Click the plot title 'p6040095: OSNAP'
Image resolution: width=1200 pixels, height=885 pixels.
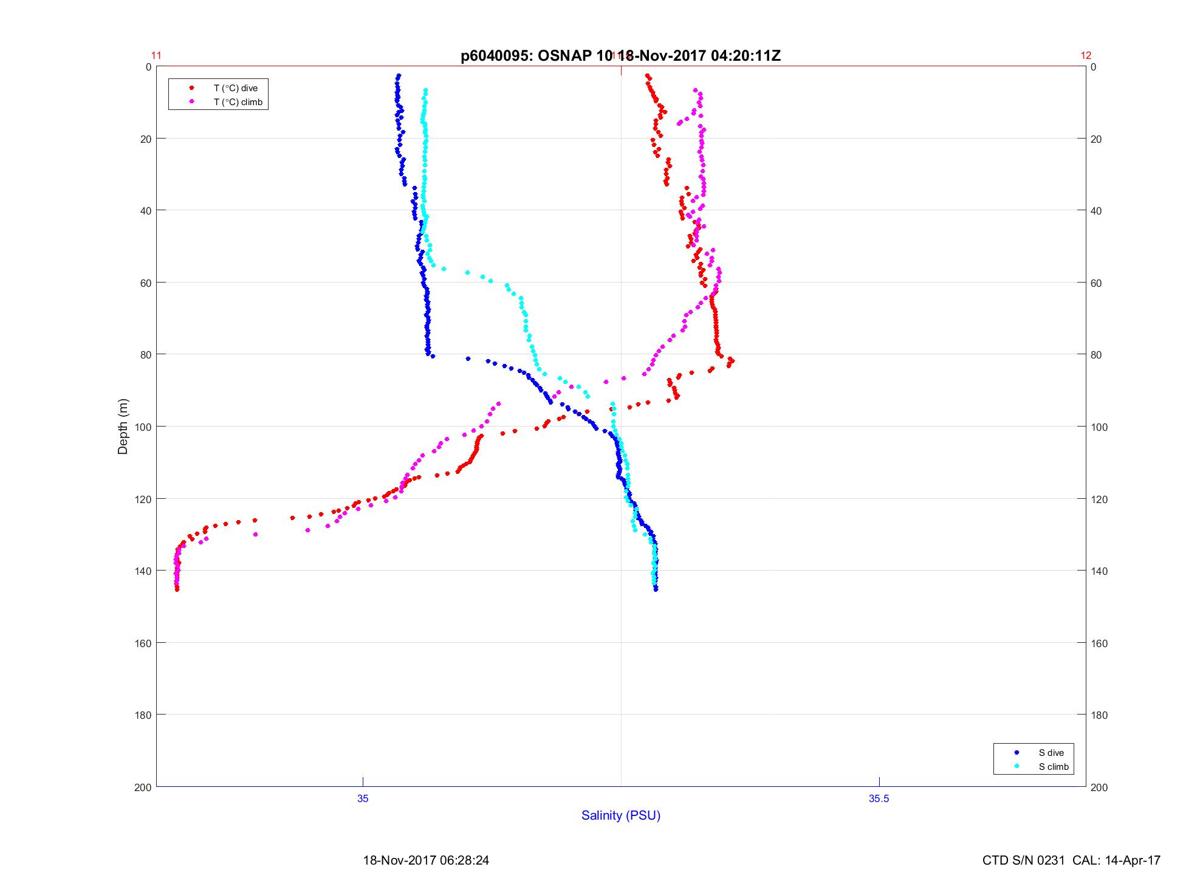(x=527, y=56)
